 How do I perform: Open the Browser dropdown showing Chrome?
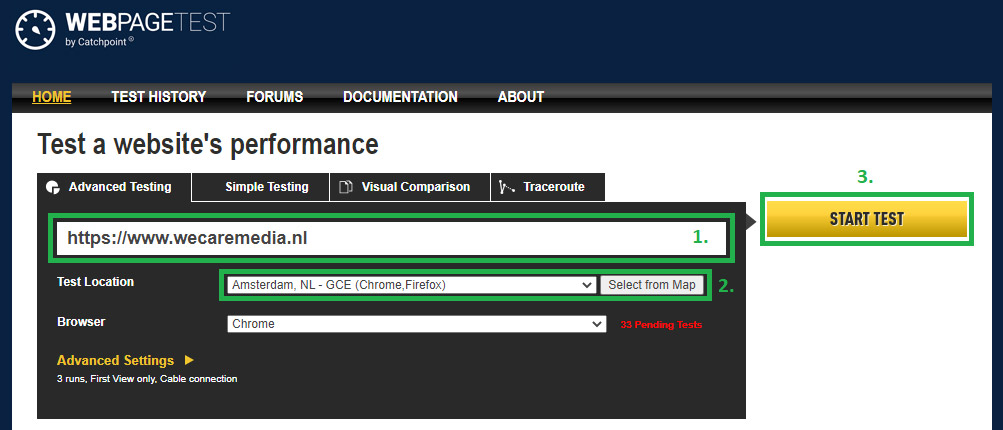(x=416, y=324)
